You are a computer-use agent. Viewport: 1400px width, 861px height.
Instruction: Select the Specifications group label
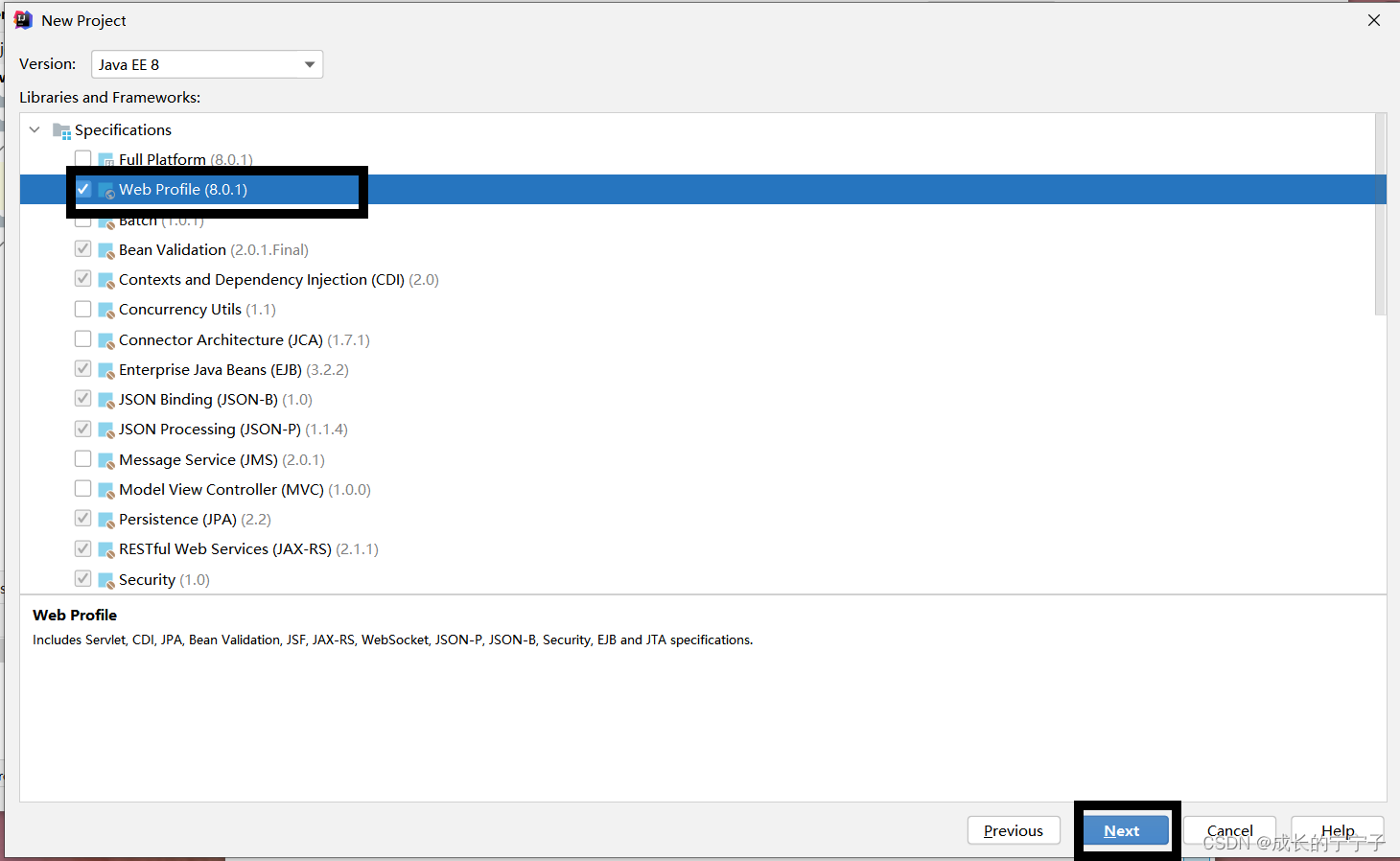coord(123,129)
